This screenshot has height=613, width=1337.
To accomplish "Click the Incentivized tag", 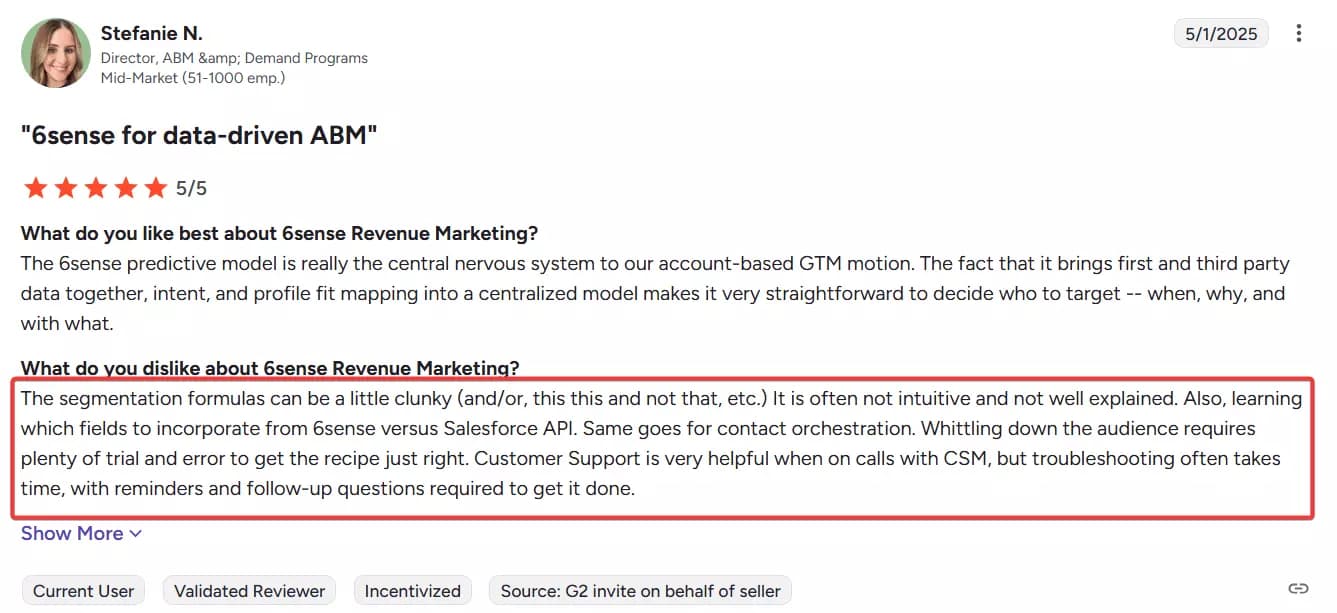I will tap(412, 591).
